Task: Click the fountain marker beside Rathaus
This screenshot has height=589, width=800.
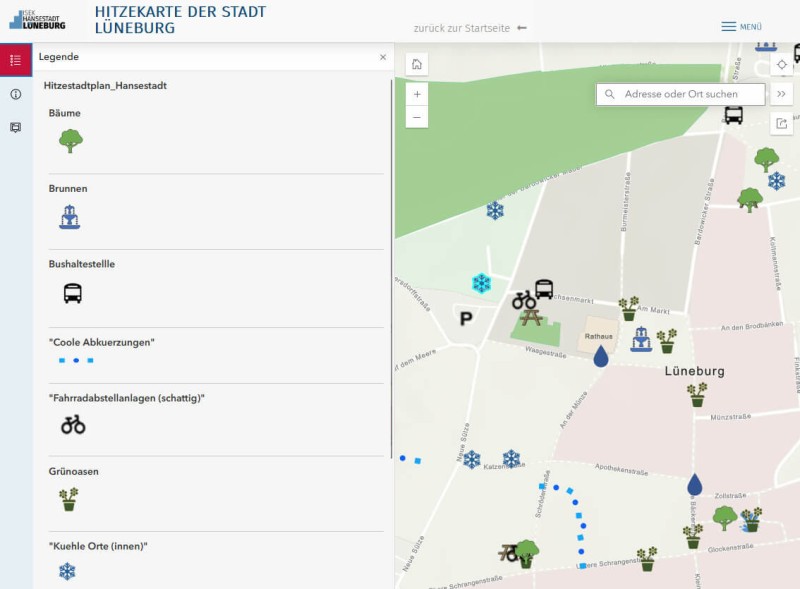Action: pyautogui.click(x=641, y=339)
